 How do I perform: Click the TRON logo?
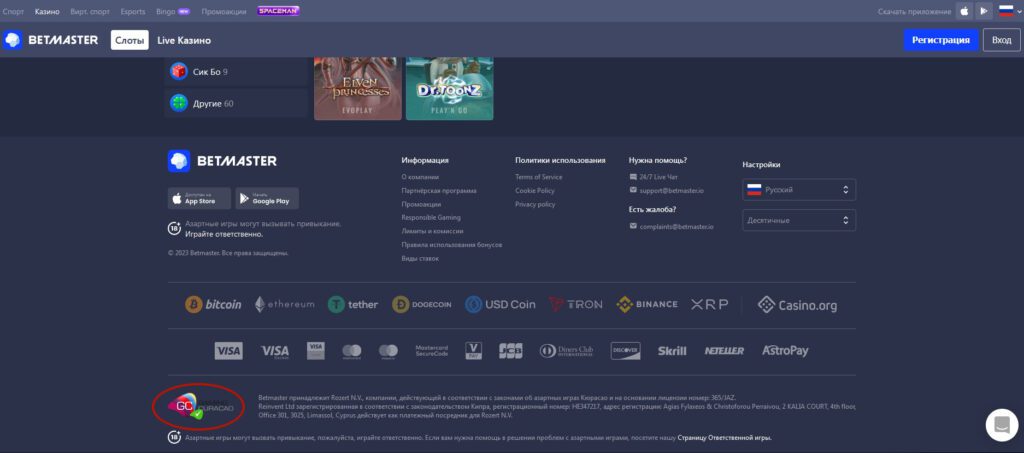[575, 304]
